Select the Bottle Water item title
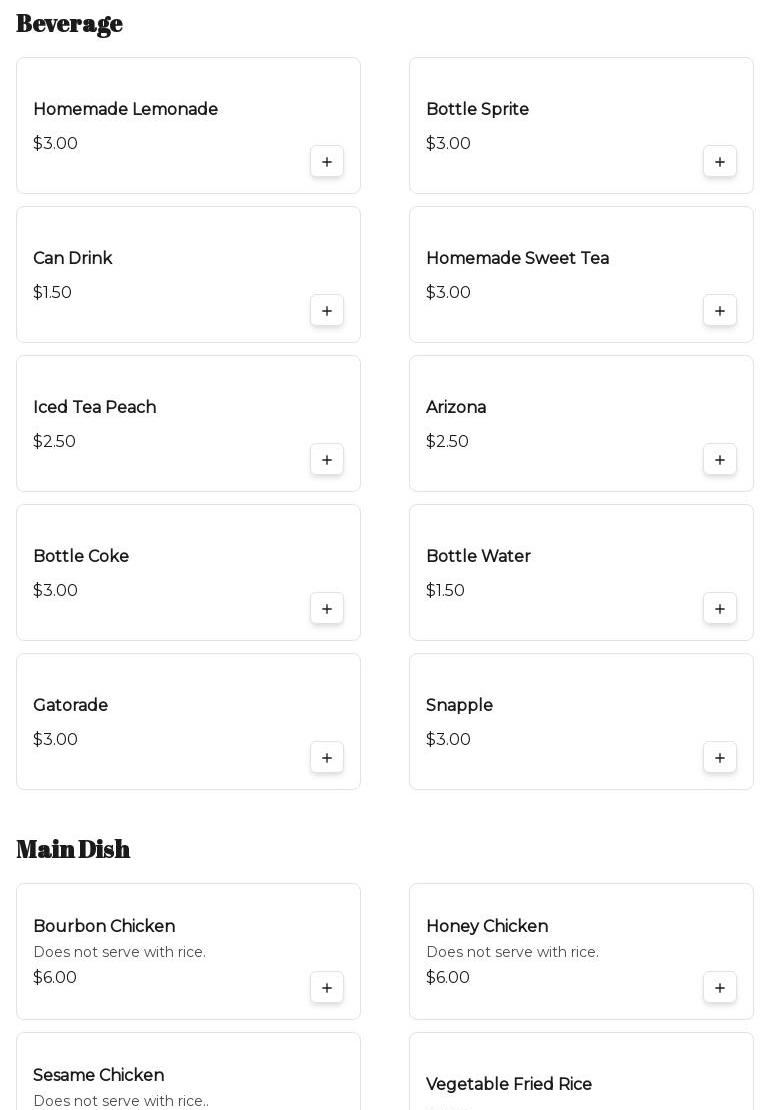The width and height of the screenshot is (770, 1110). coord(478,556)
